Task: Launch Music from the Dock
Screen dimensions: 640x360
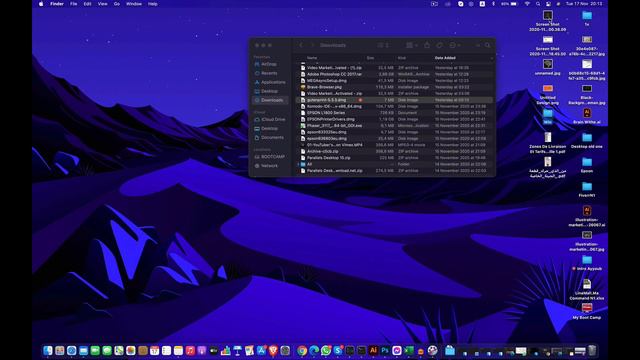Action: 190,350
